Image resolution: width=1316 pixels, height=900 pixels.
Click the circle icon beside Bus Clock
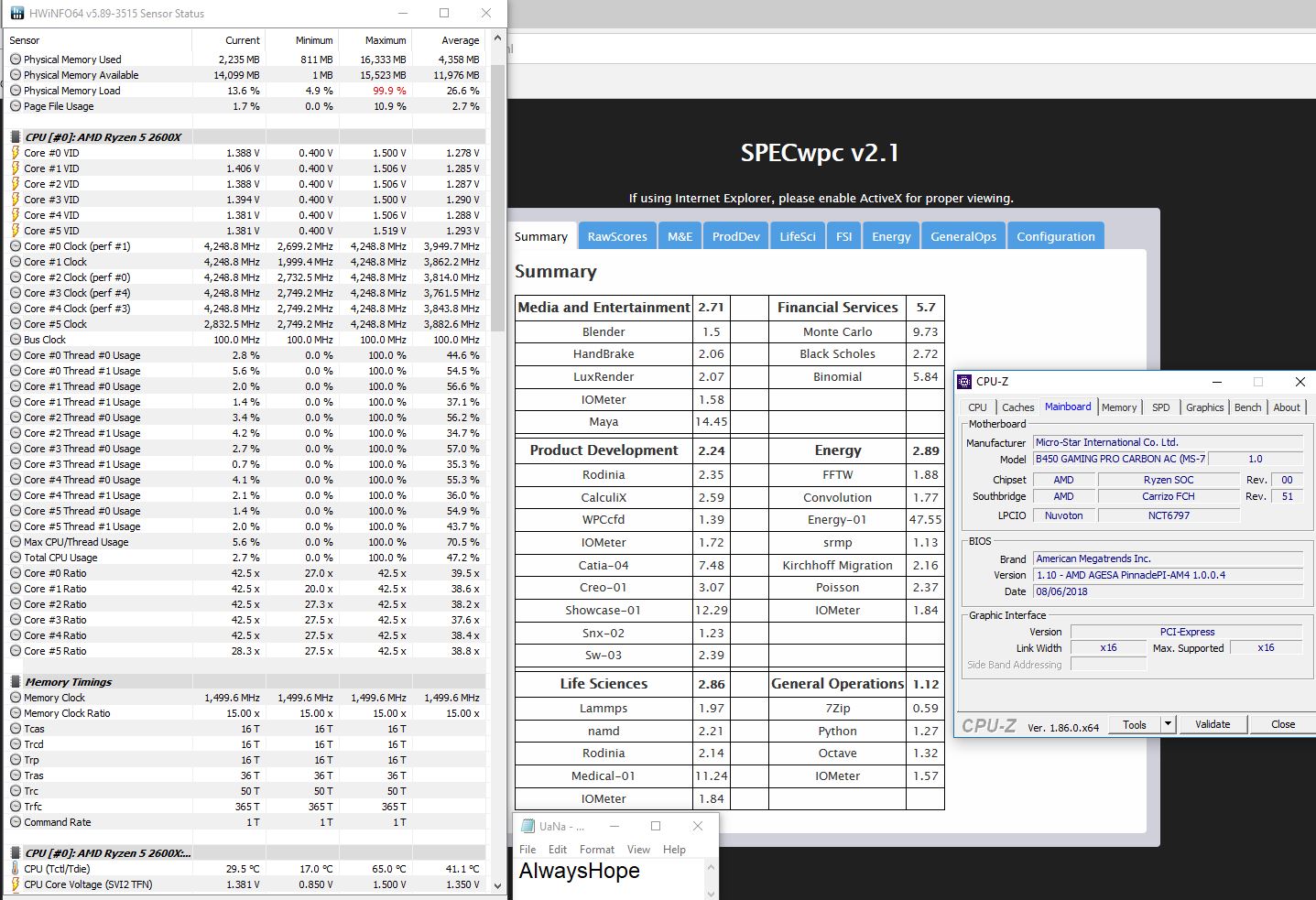[16, 340]
